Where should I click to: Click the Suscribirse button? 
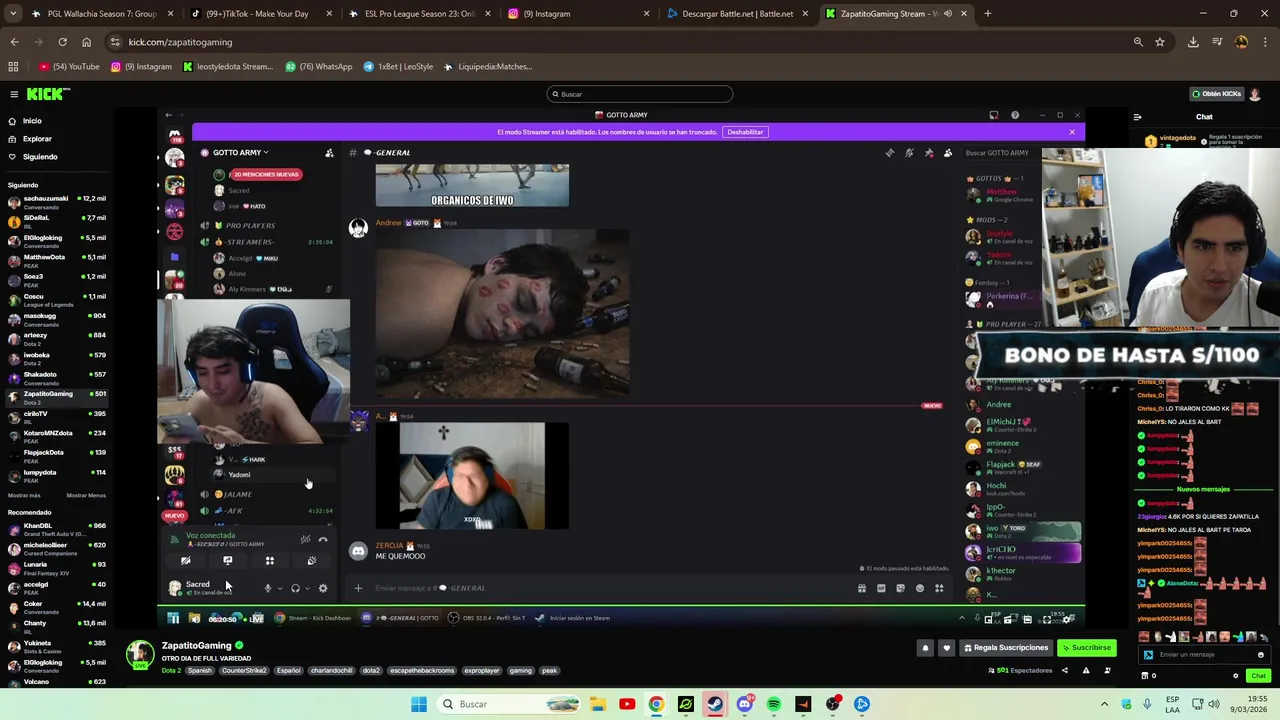point(1087,648)
